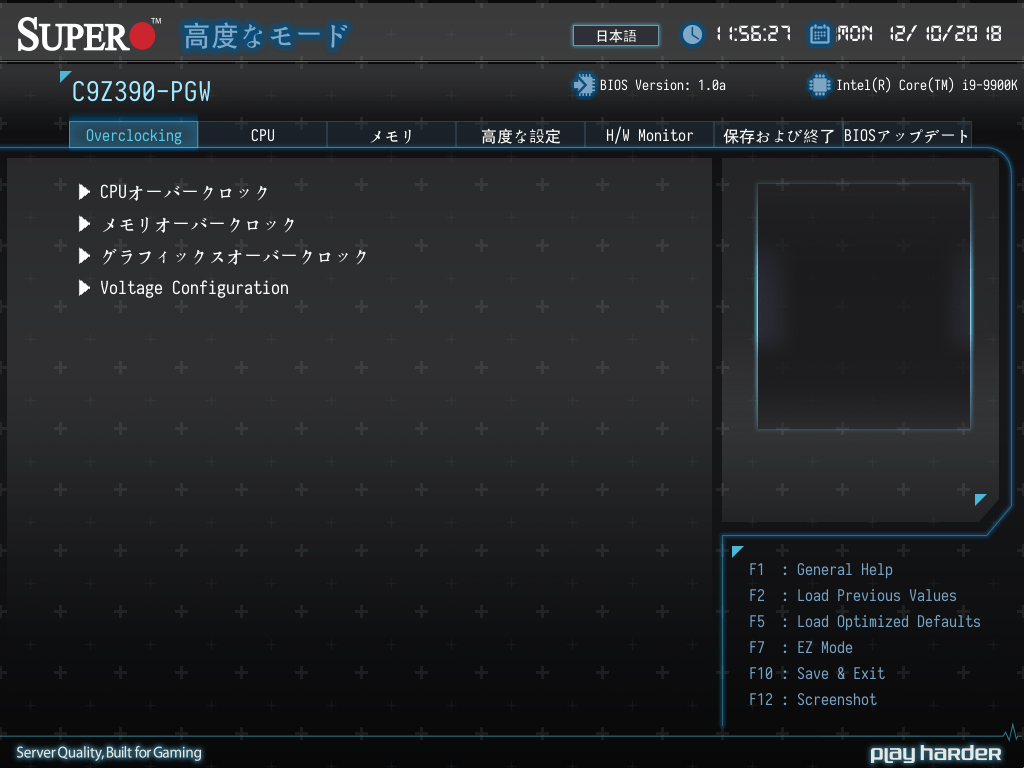Expand the メモリオーバークロック arrow
1024x768 pixels.
coord(84,224)
